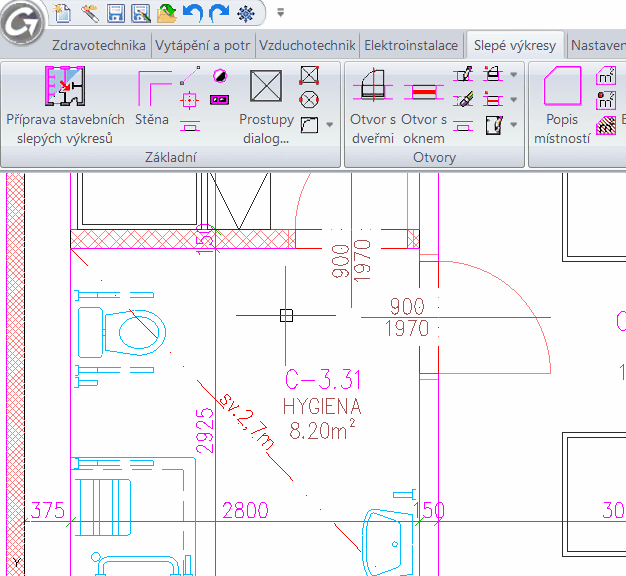Click the HYGIENA room label in drawing
Viewport: 626px width, 576px height.
point(322,408)
